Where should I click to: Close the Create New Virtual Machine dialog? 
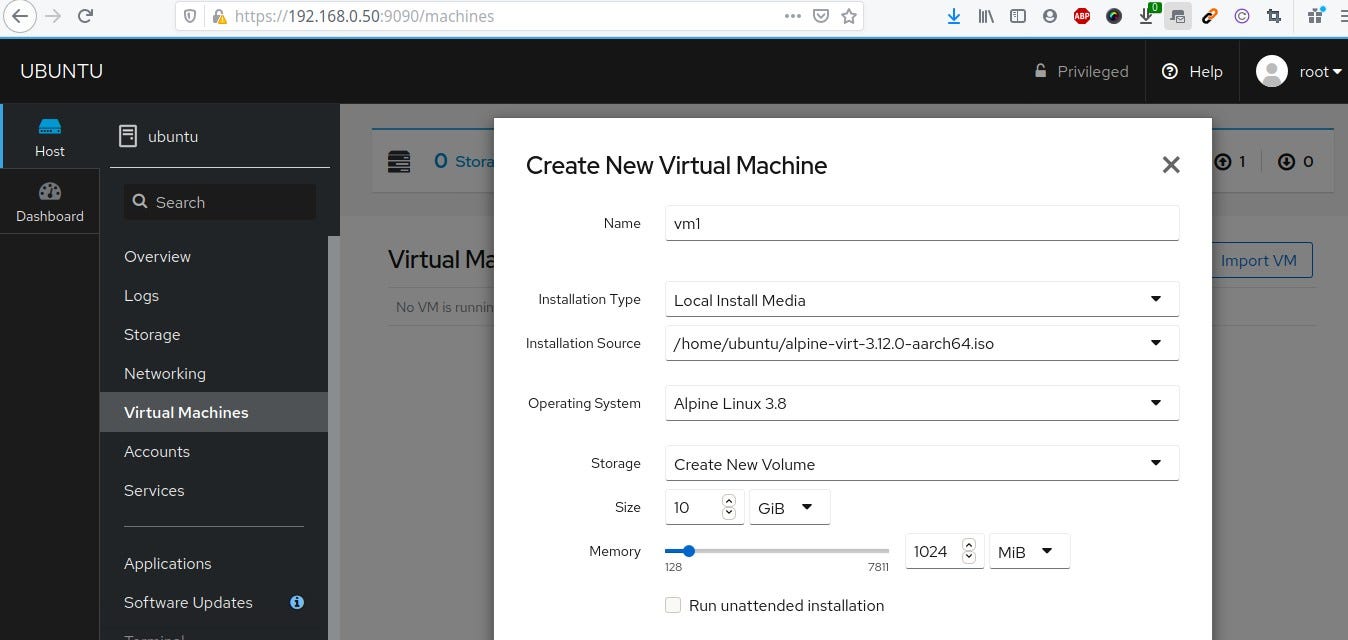point(1171,165)
